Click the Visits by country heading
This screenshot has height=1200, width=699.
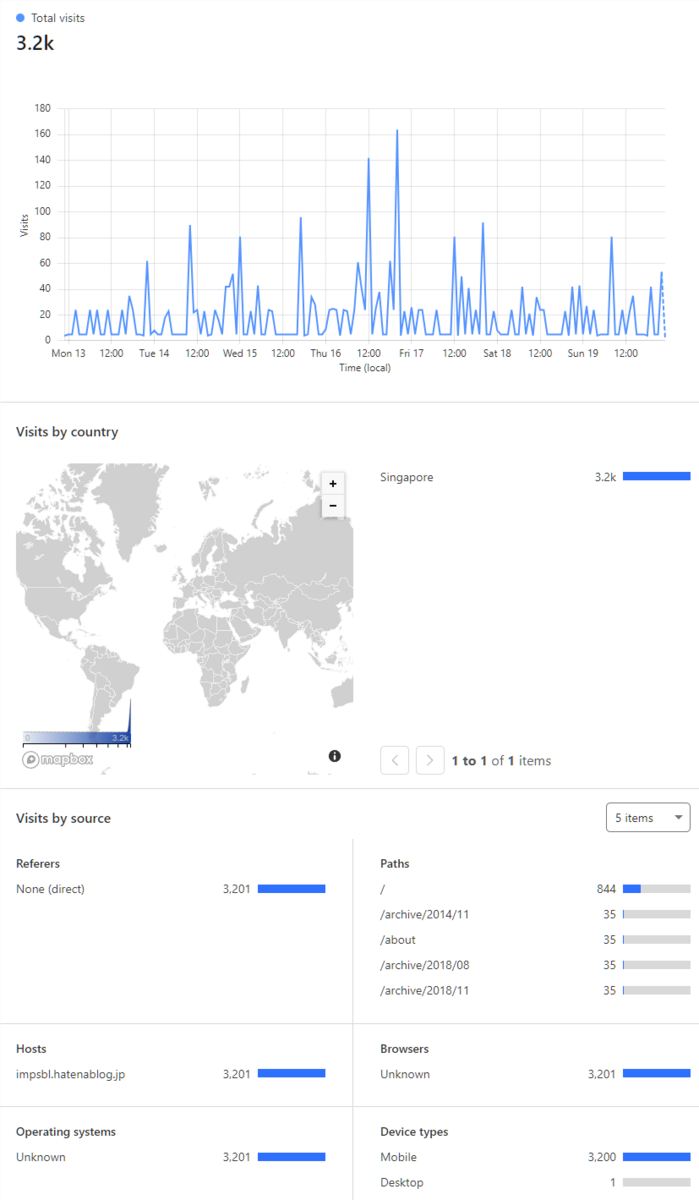pyautogui.click(x=67, y=432)
